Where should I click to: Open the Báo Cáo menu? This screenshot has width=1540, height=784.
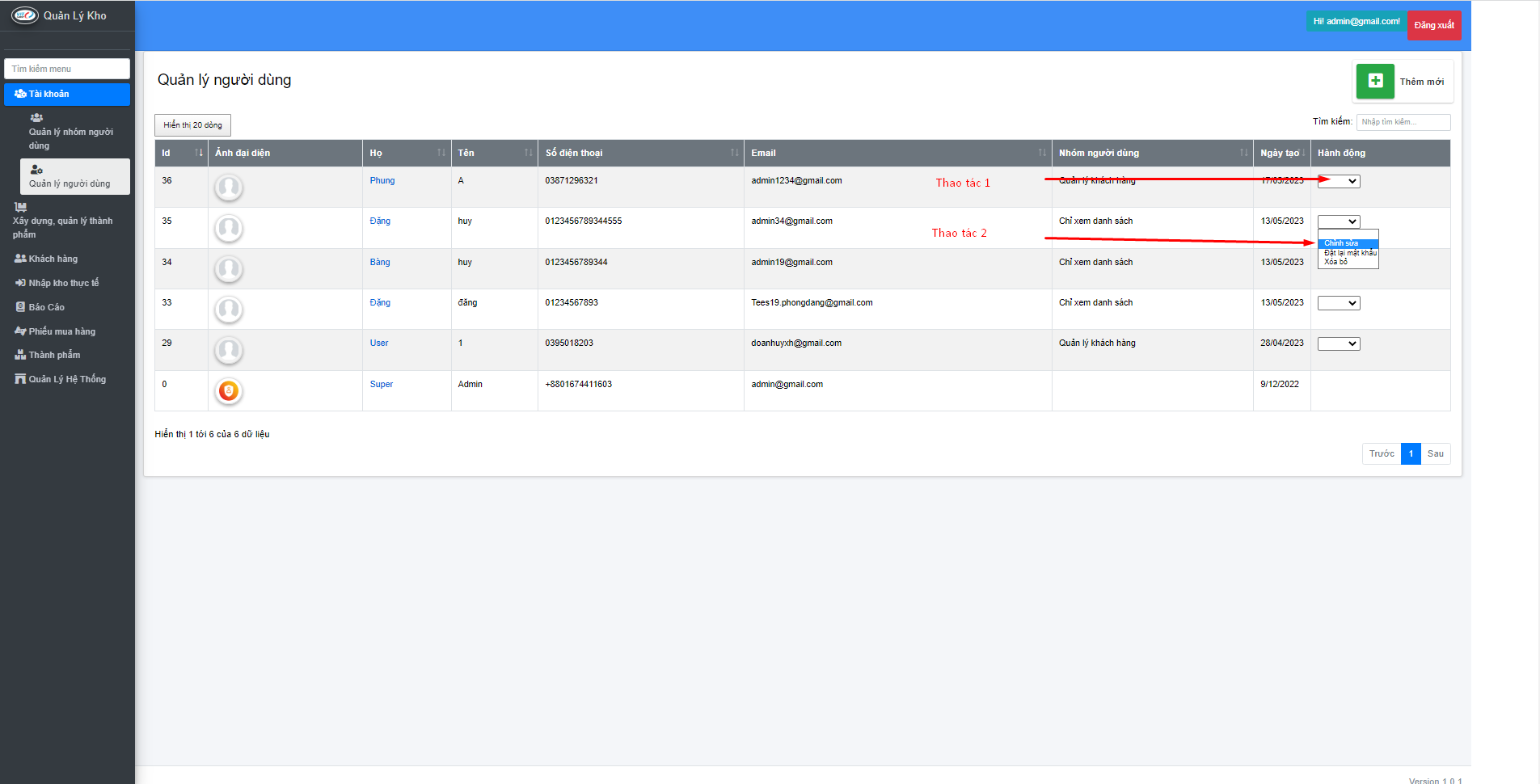tap(67, 307)
